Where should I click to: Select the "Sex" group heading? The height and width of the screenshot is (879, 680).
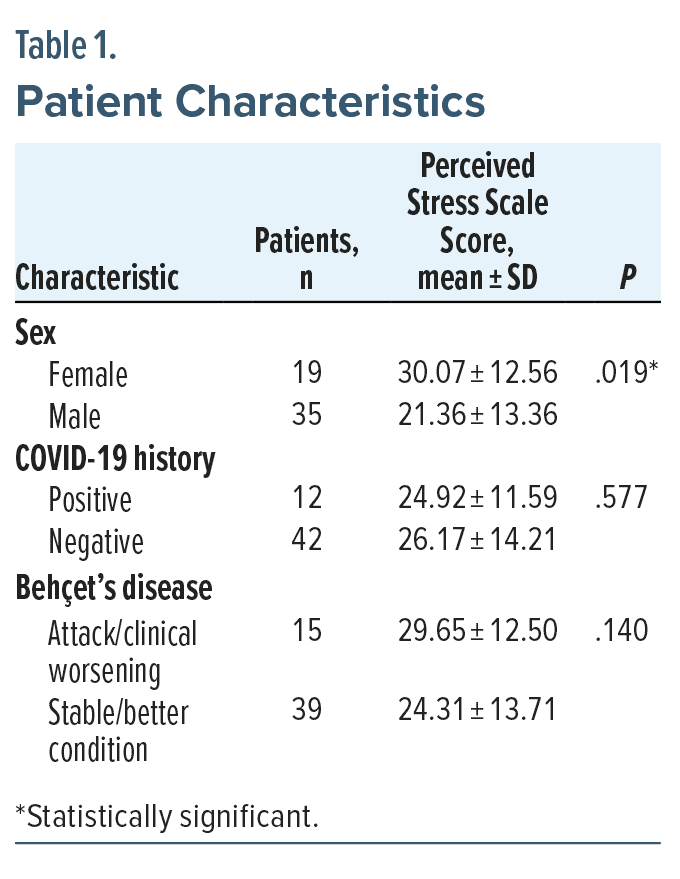[x=35, y=332]
